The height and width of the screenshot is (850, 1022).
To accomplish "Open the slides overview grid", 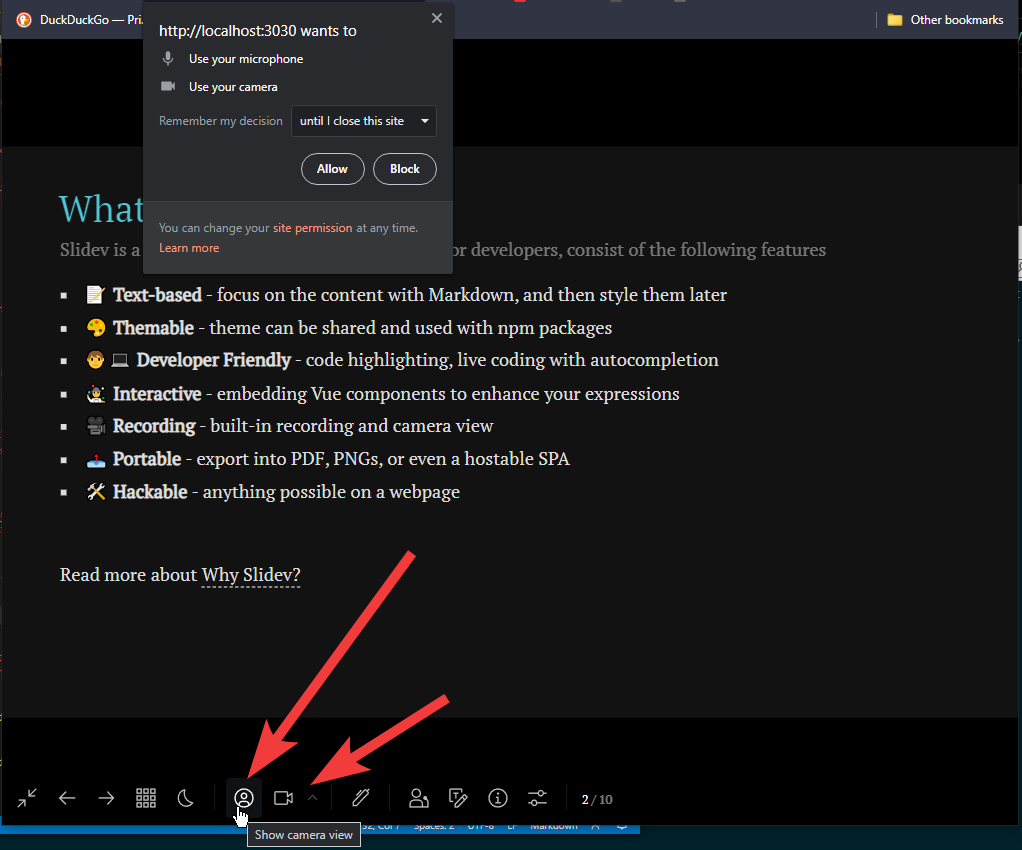I will tap(146, 798).
